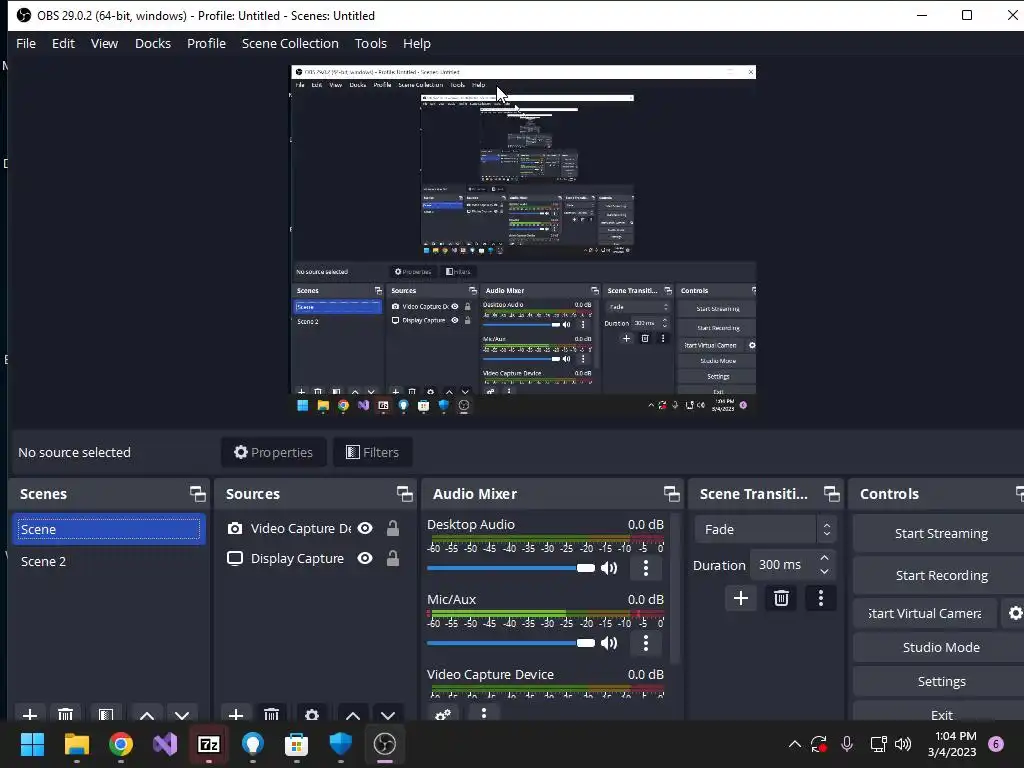This screenshot has width=1024, height=768.
Task: Add a new scene with the plus icon
Action: click(x=29, y=714)
